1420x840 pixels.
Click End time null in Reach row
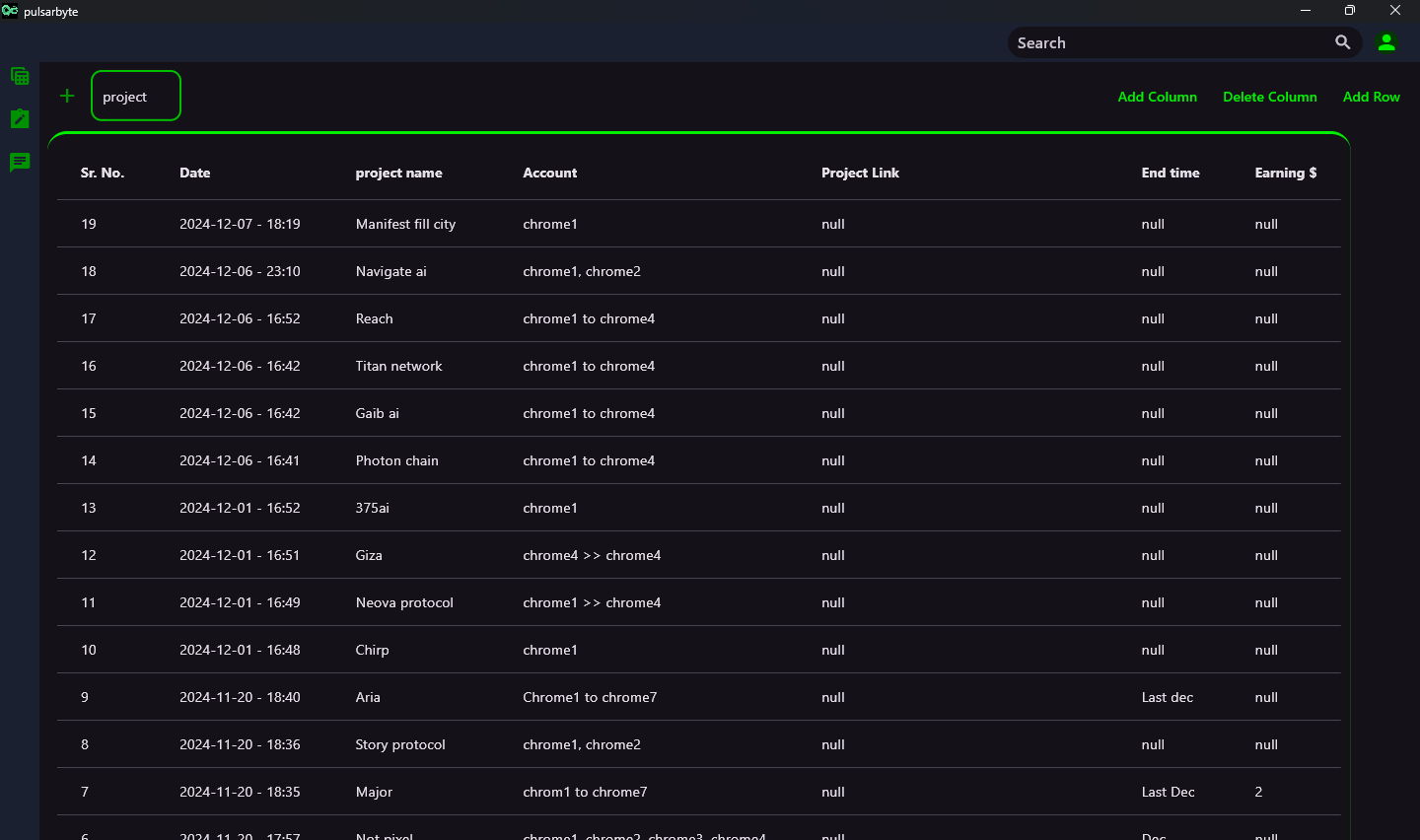(x=1153, y=318)
